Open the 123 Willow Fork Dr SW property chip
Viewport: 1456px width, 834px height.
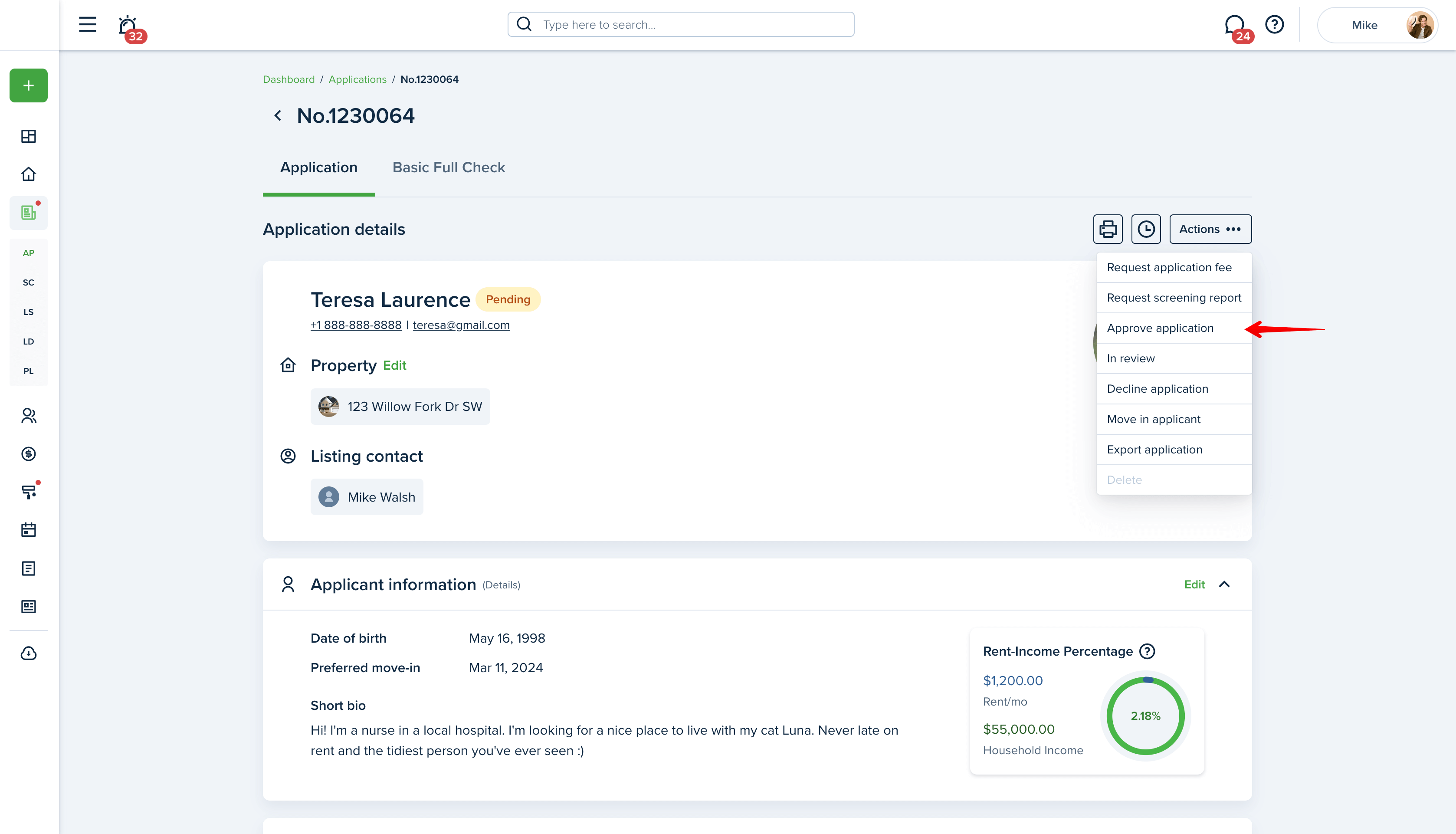(400, 406)
